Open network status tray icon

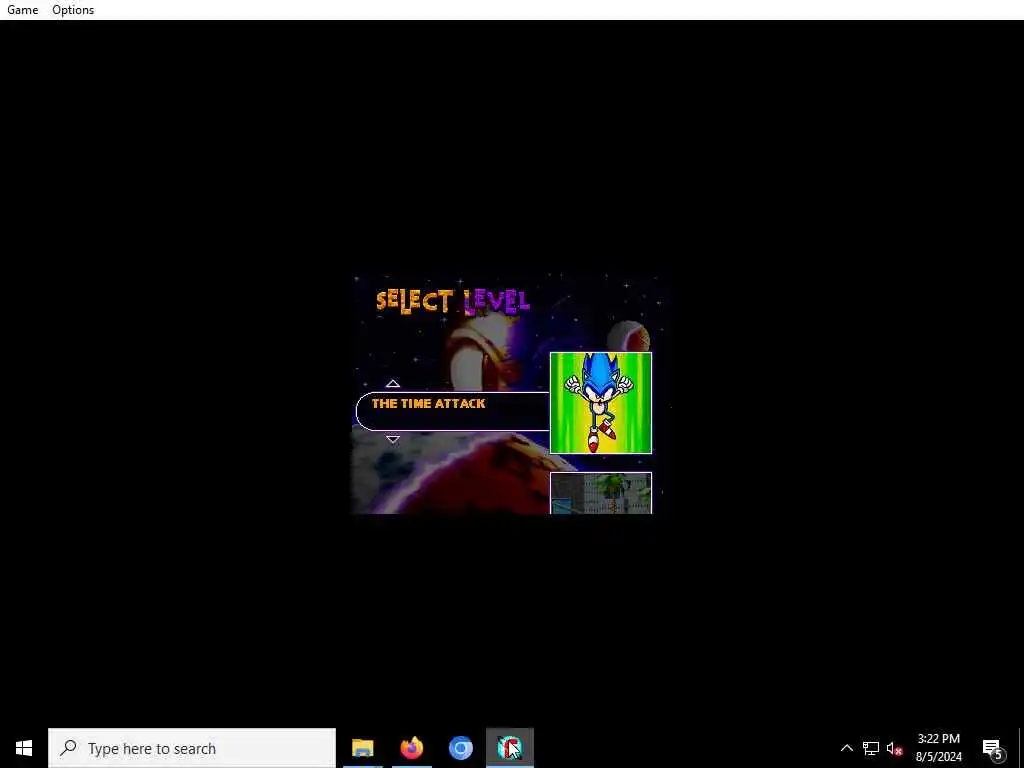point(871,748)
